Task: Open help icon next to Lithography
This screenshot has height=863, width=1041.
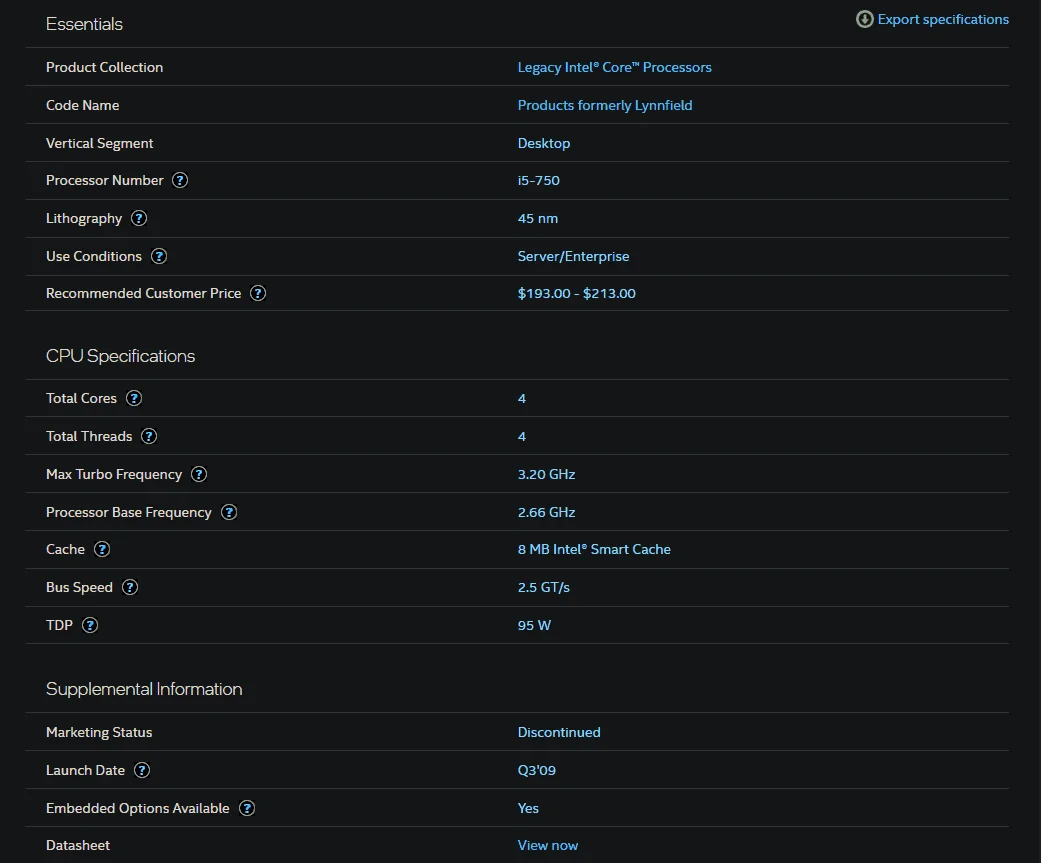Action: click(x=139, y=218)
